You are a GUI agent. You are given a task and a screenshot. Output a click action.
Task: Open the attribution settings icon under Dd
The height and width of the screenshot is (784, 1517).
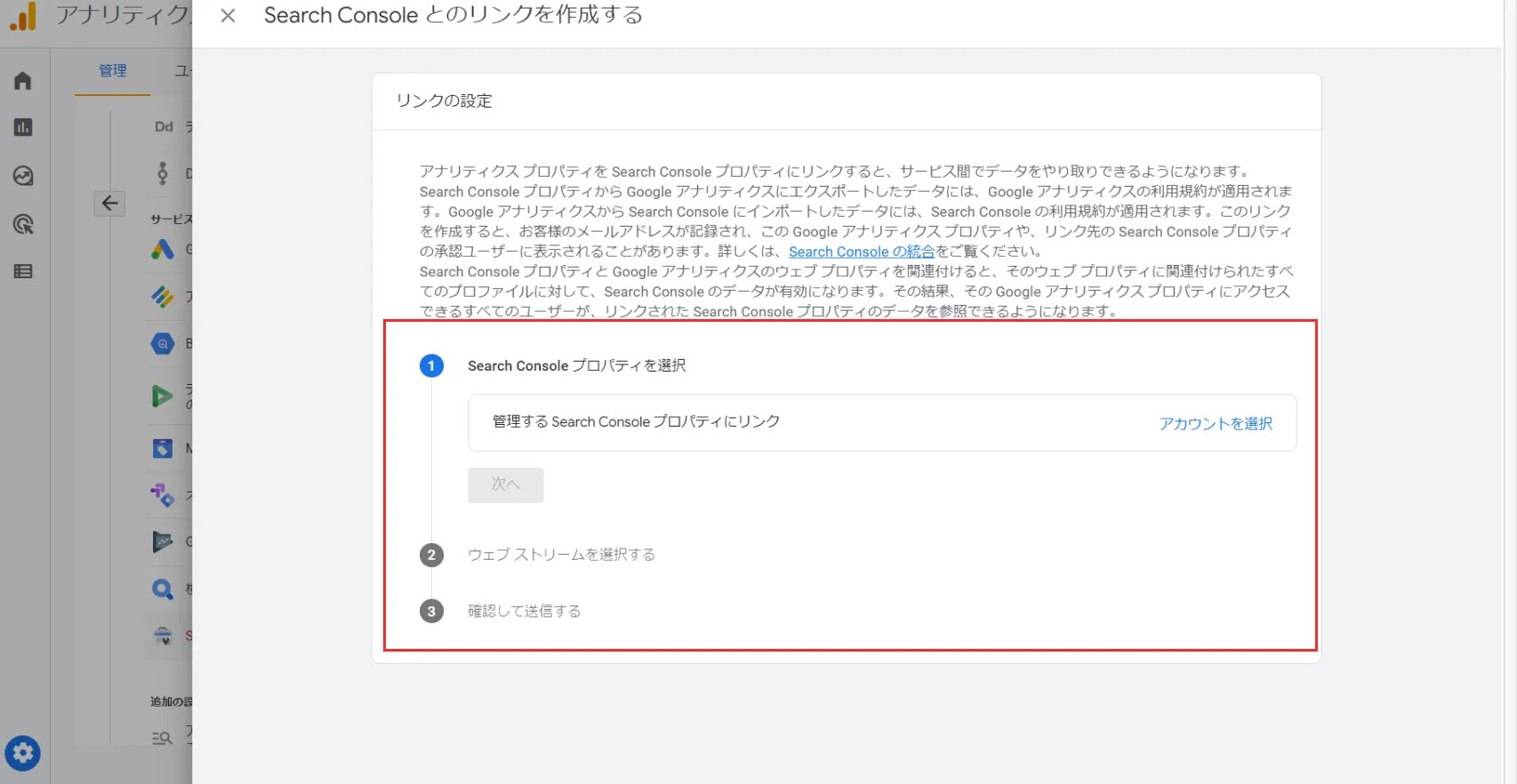click(162, 172)
